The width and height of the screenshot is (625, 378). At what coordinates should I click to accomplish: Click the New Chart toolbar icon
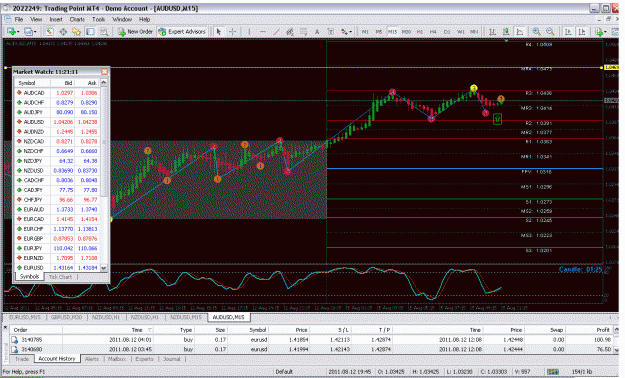coord(12,32)
